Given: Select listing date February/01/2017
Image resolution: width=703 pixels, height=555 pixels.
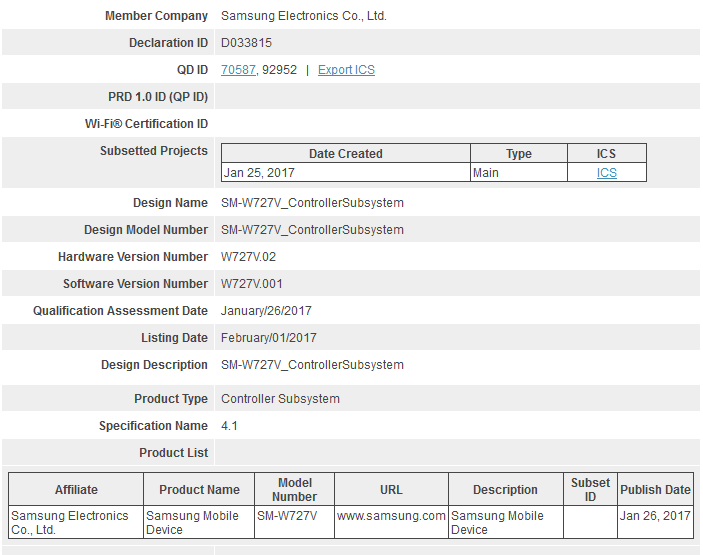Looking at the screenshot, I should tap(269, 338).
